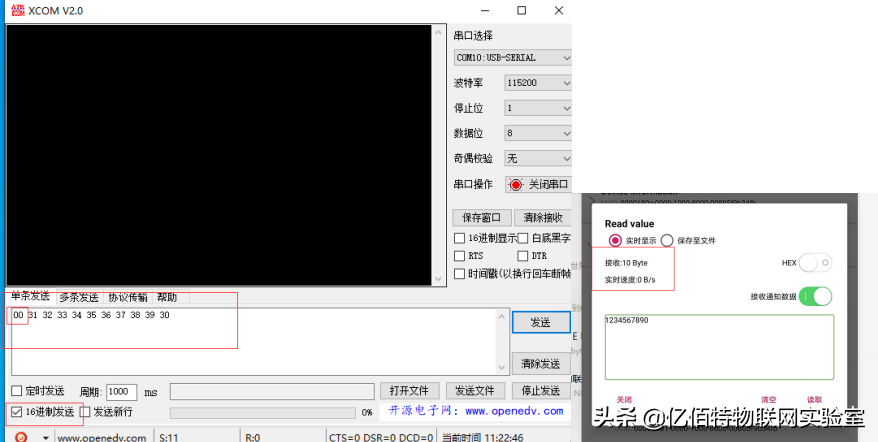878x442 pixels.
Task: Click the received data box showing 1234567890
Action: [x=719, y=347]
